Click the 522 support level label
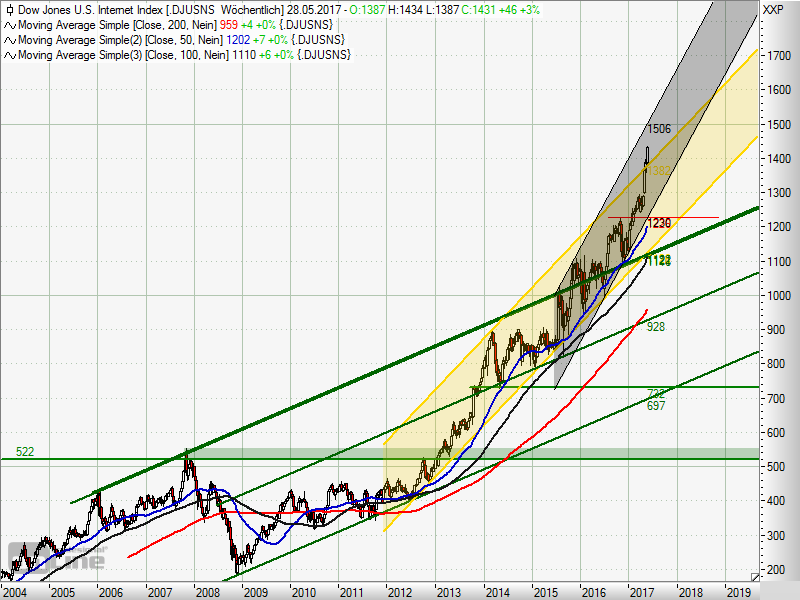Viewport: 800px width, 600px height. pos(25,452)
